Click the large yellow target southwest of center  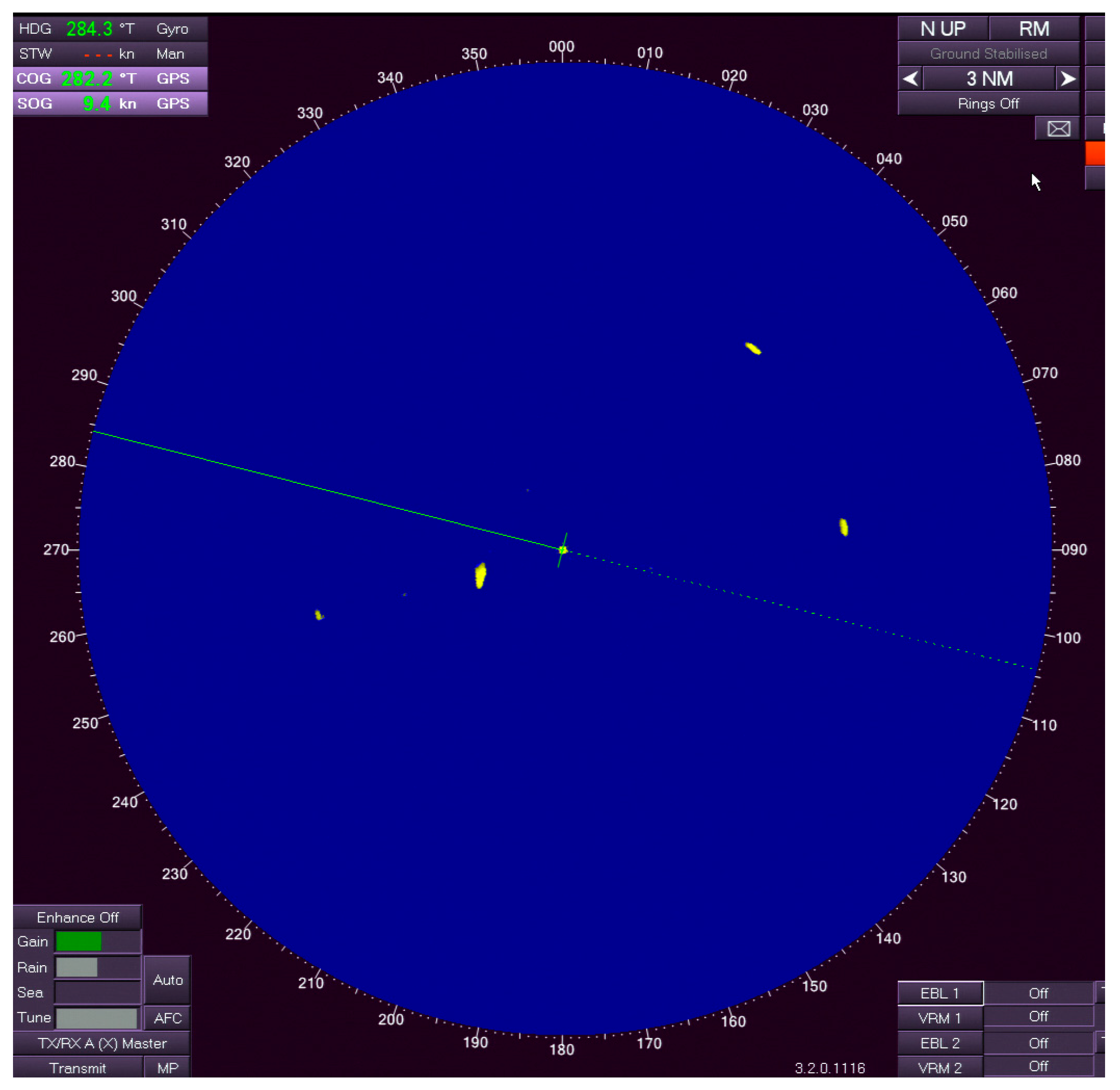click(x=480, y=575)
